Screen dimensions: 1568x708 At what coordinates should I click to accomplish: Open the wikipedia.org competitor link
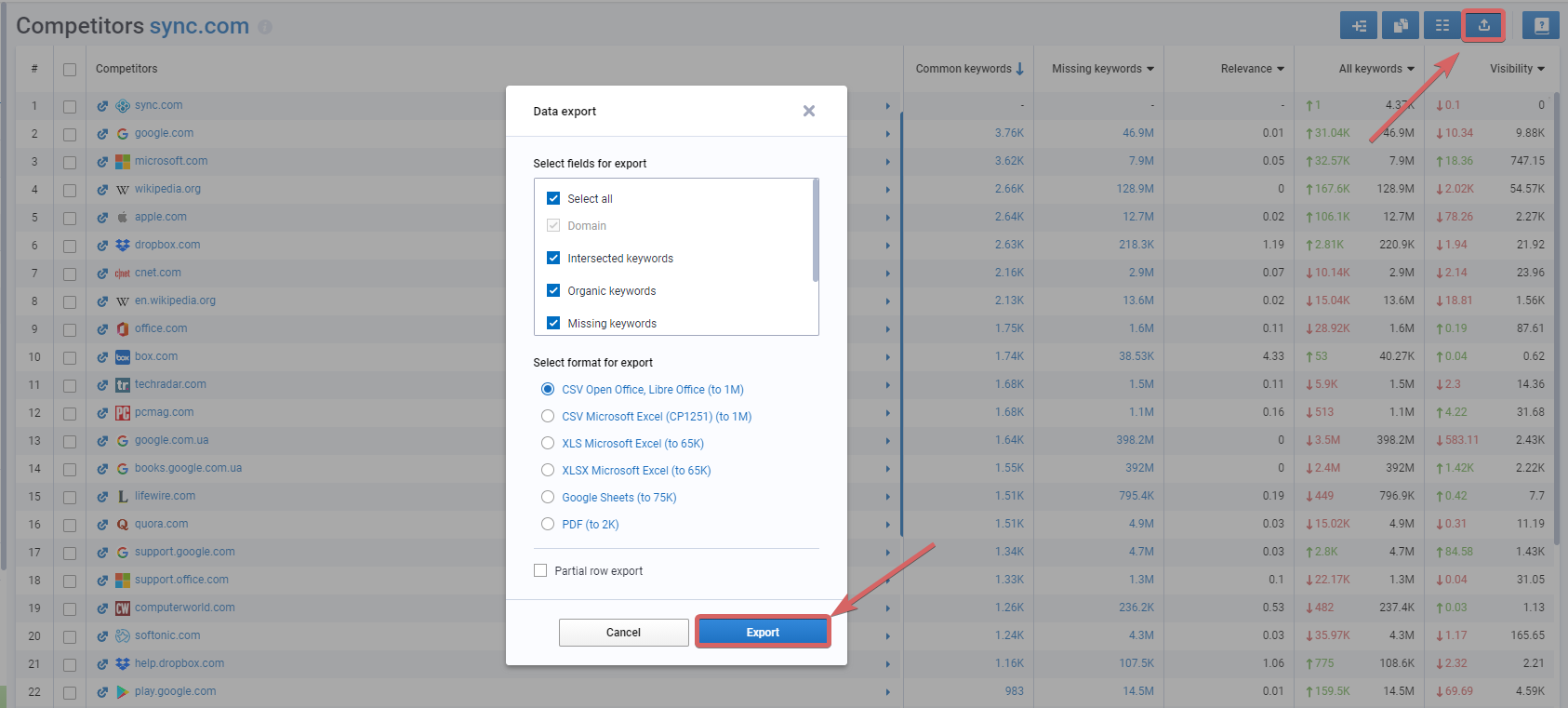click(x=167, y=189)
